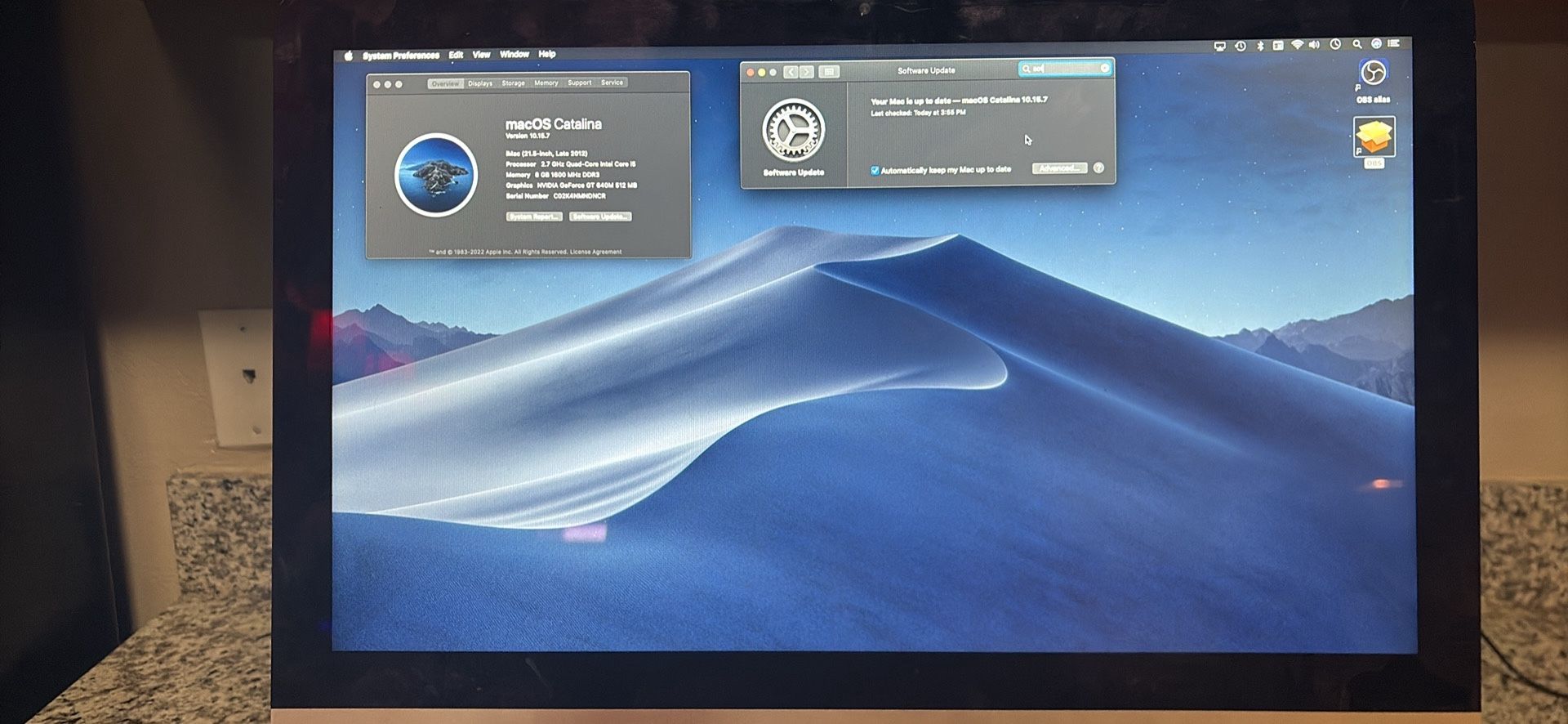Open the Window menu
This screenshot has width=1568, height=724.
514,54
